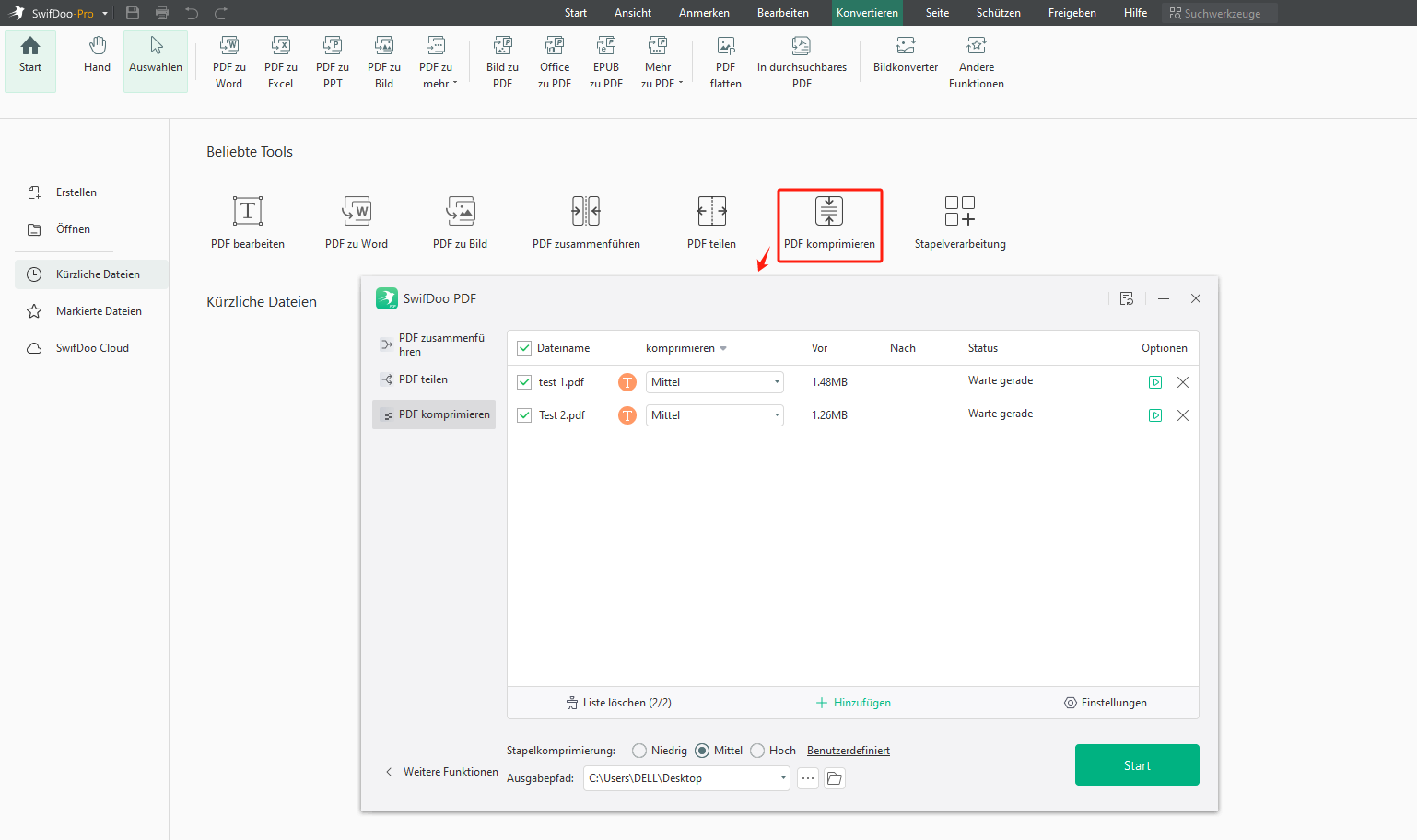Open the Bild zu PDF tool
This screenshot has height=840, width=1417.
pyautogui.click(x=502, y=63)
